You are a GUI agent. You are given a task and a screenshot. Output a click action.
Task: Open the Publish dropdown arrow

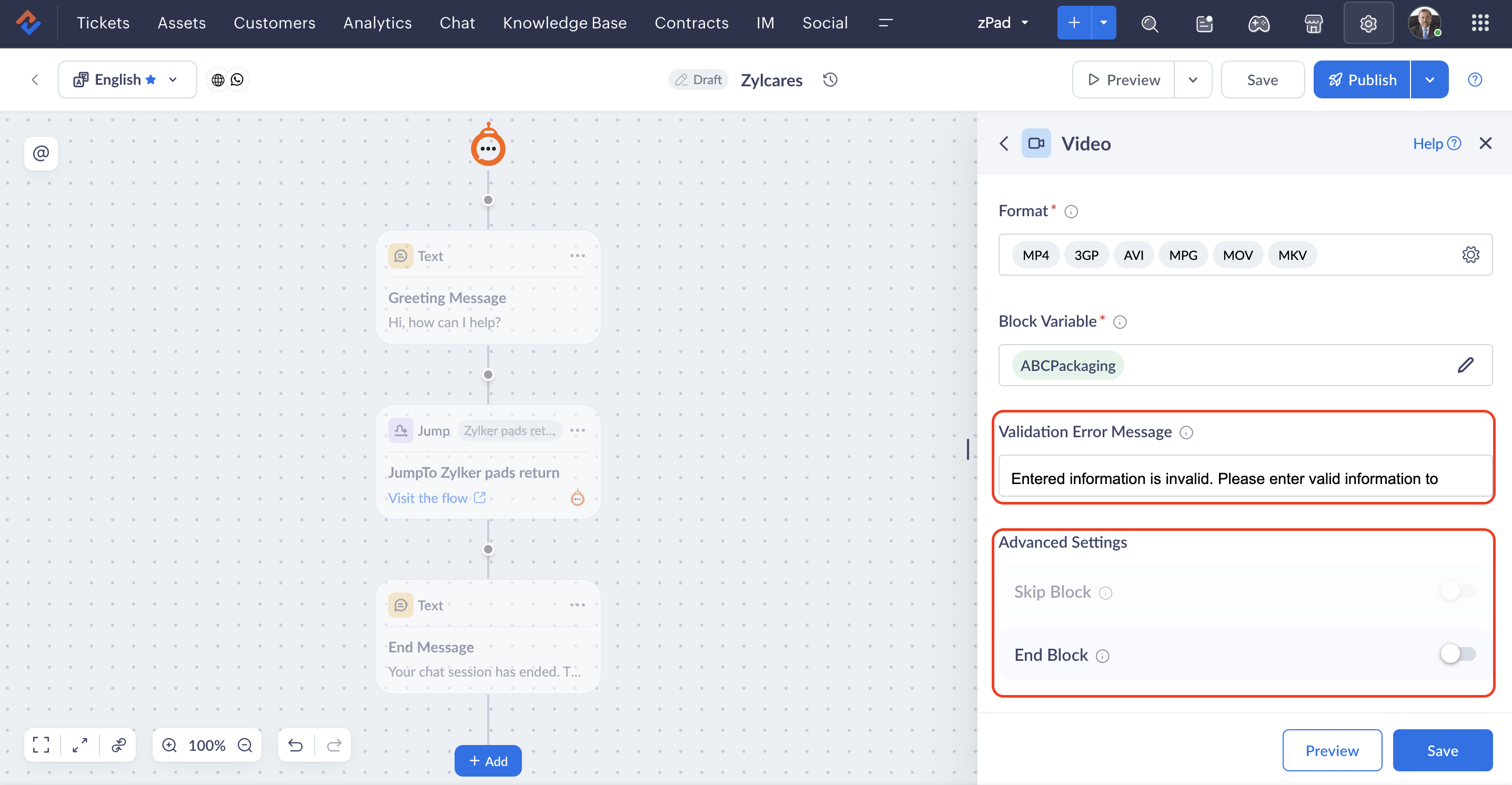(1429, 79)
